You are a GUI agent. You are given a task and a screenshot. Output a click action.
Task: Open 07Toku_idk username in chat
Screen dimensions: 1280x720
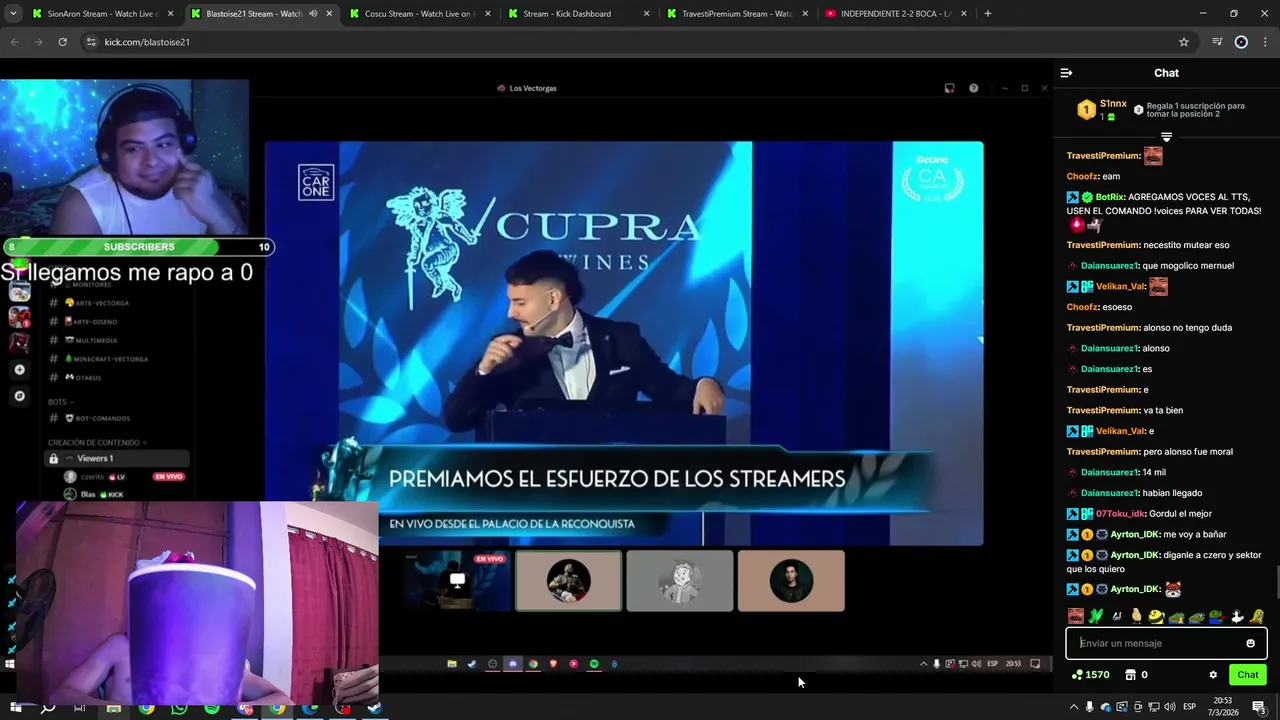[x=1120, y=514]
